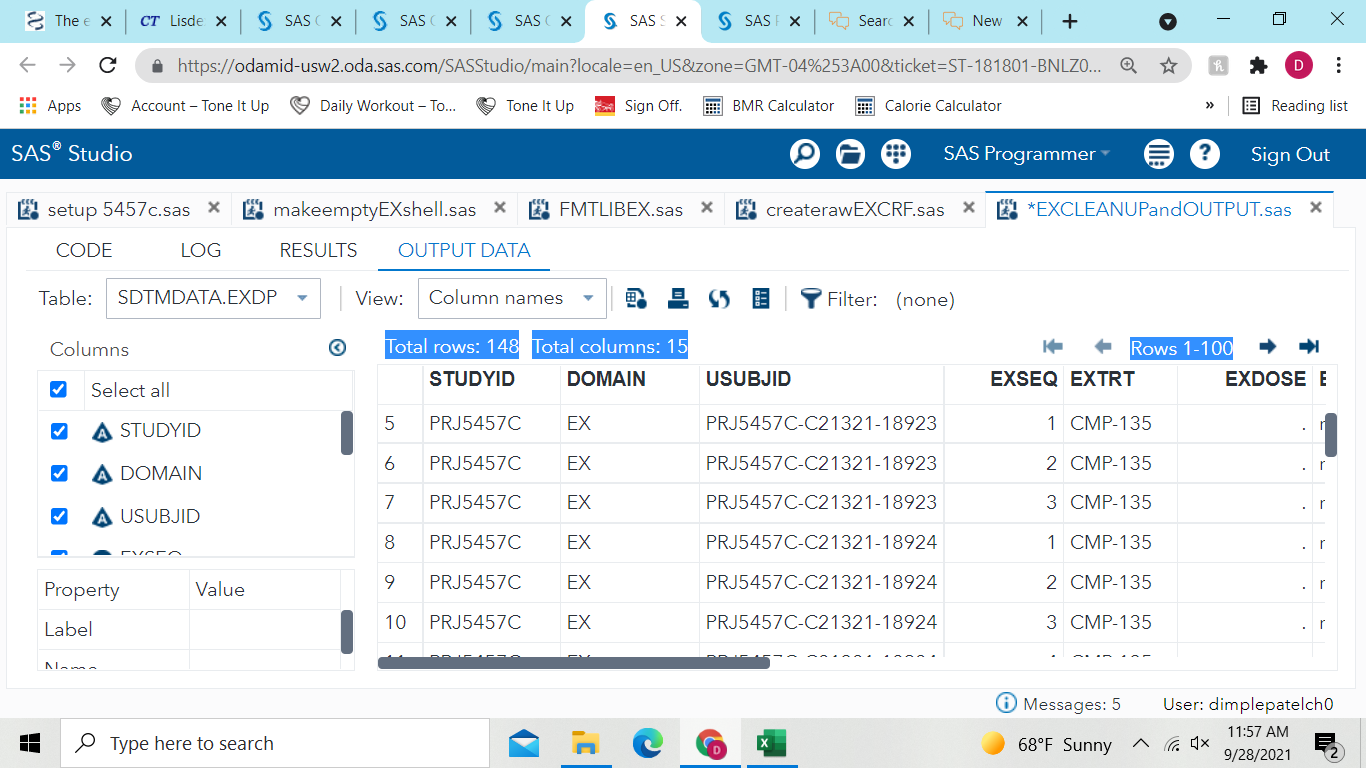Click the EXSEQ column header
1366x768 pixels.
(x=1023, y=379)
